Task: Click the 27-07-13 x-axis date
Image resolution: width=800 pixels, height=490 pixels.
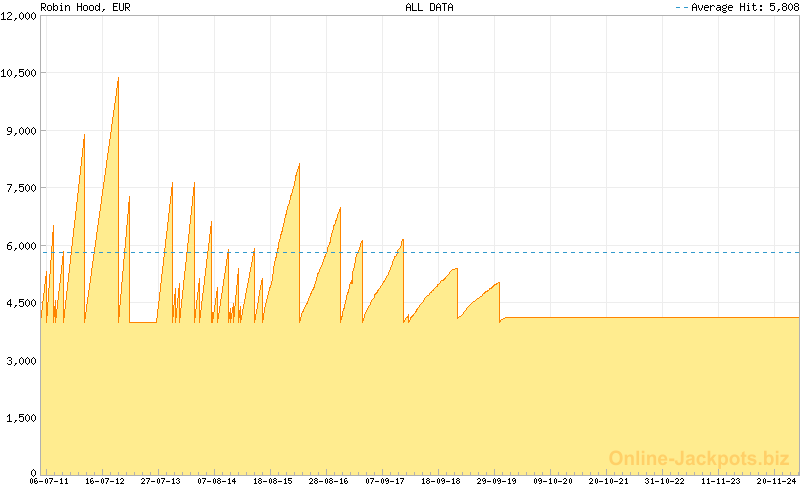Action: click(161, 481)
